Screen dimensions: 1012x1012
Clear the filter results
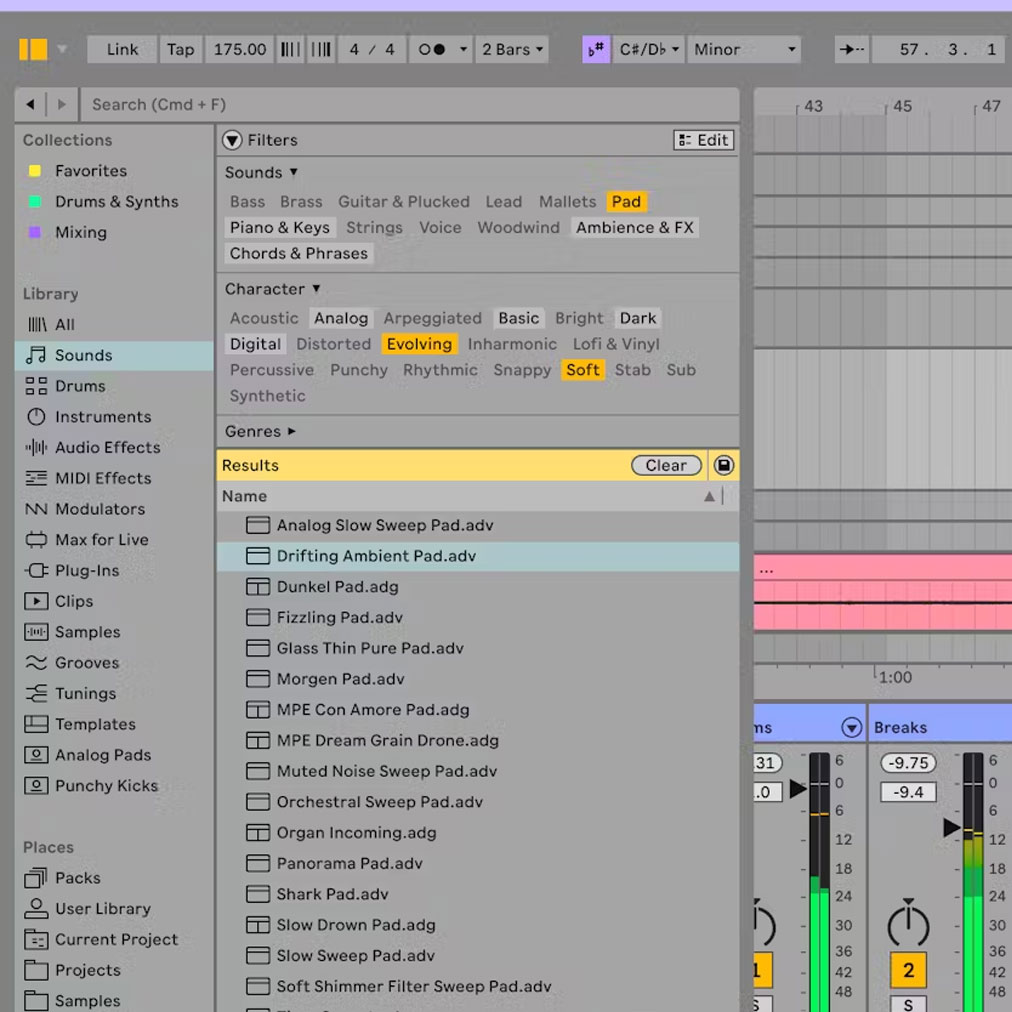[x=666, y=465]
